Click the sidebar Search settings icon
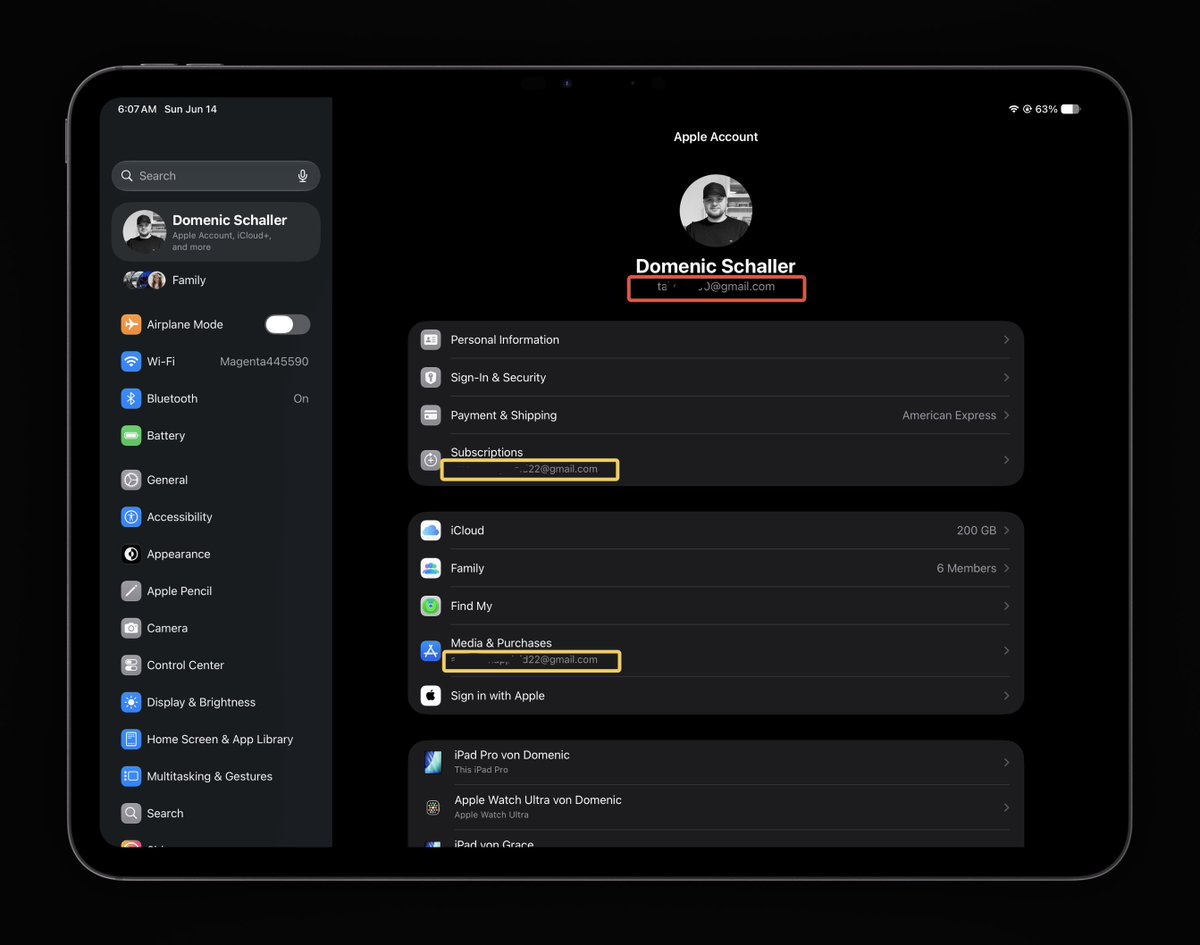The height and width of the screenshot is (945, 1200). [131, 813]
